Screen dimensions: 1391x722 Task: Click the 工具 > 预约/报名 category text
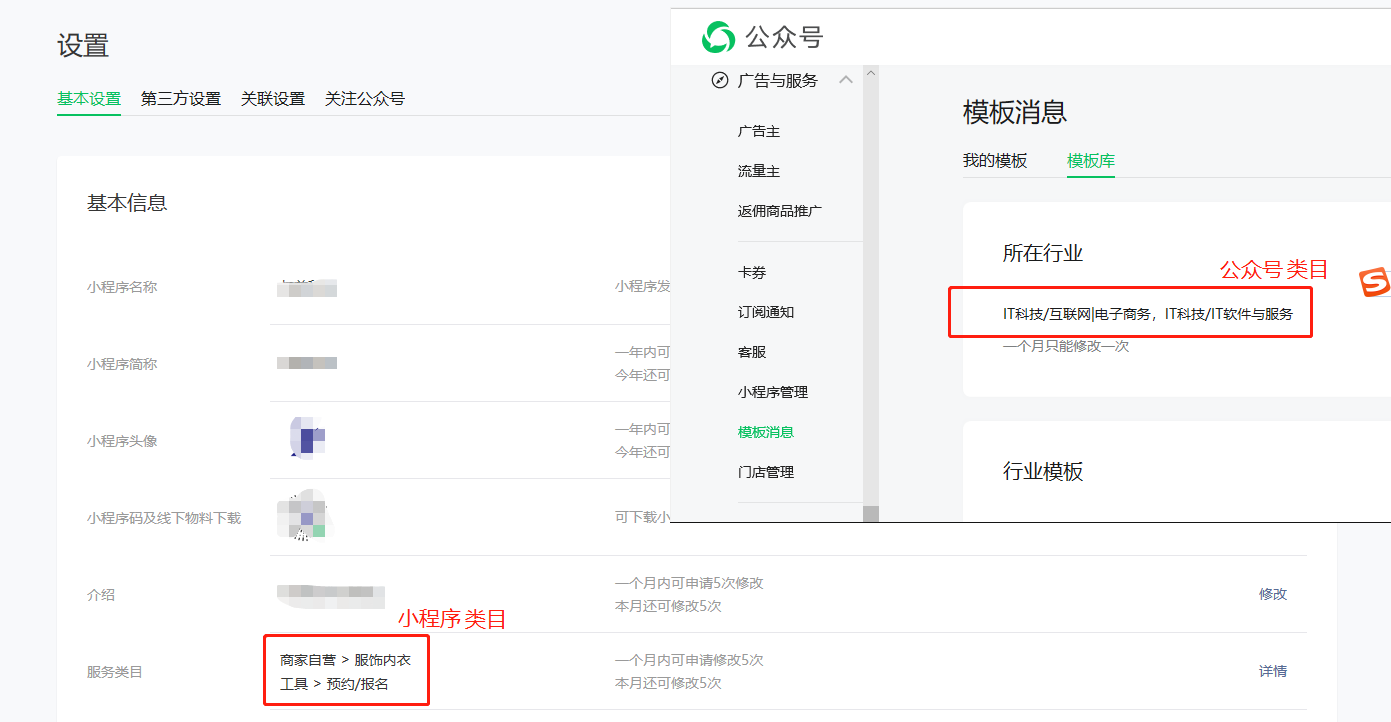(x=334, y=684)
